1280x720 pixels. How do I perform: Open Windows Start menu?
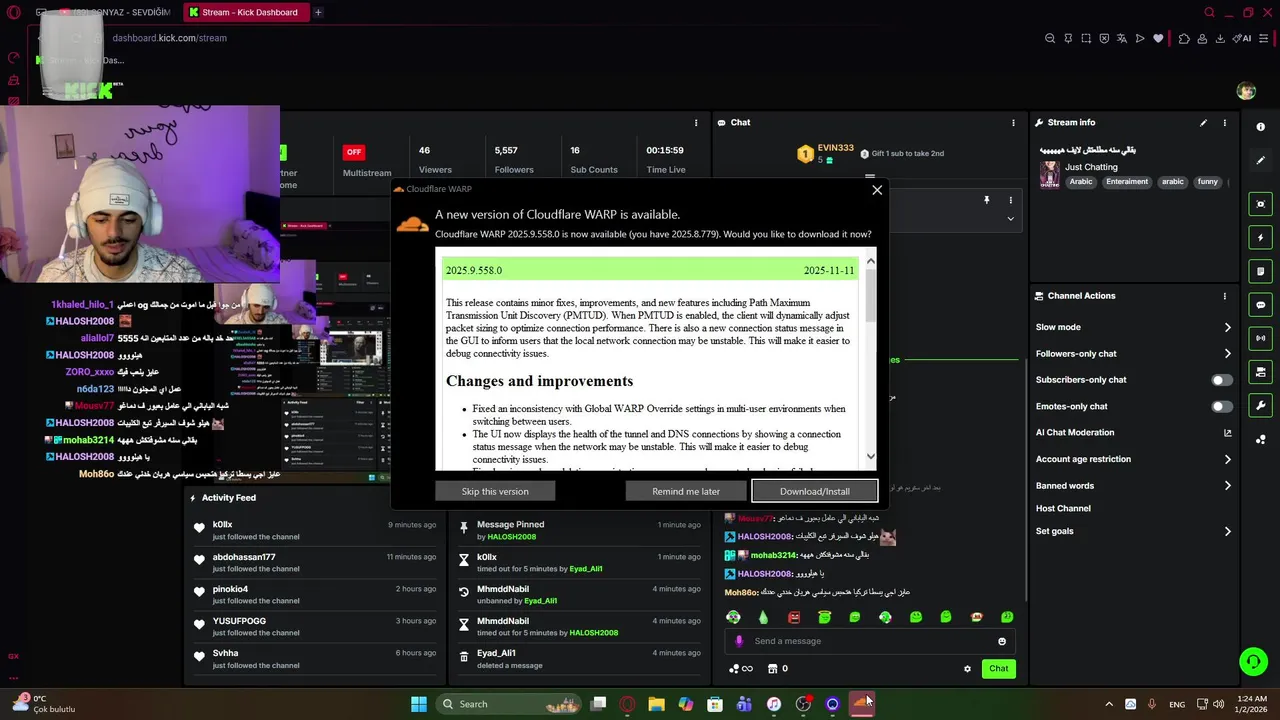(419, 704)
